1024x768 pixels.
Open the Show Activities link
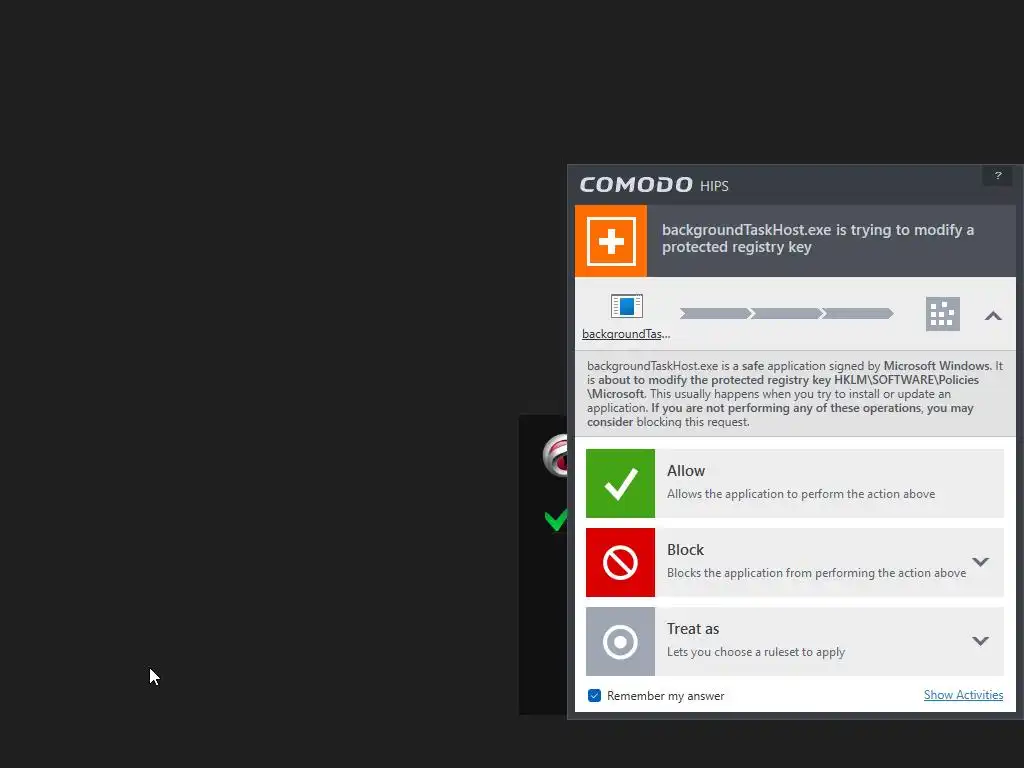pos(963,695)
